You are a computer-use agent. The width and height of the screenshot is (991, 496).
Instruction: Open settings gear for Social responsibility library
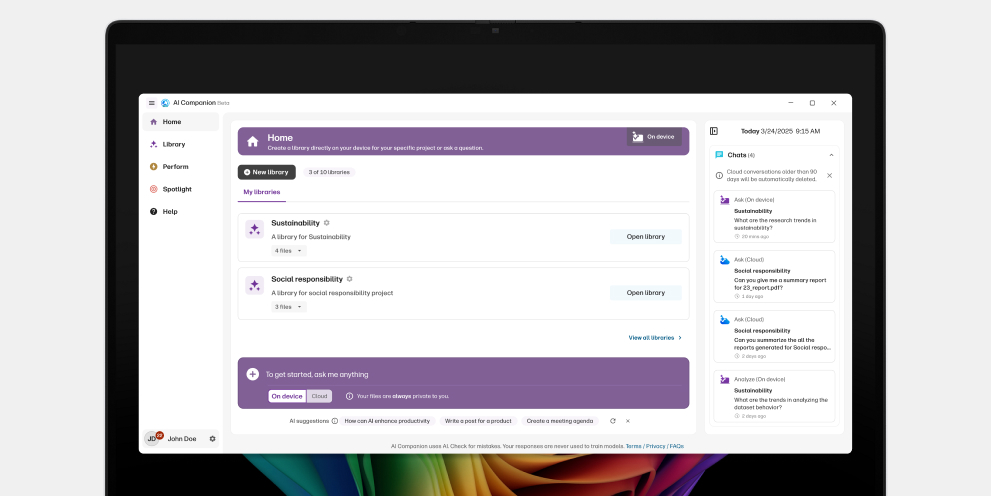pyautogui.click(x=349, y=279)
